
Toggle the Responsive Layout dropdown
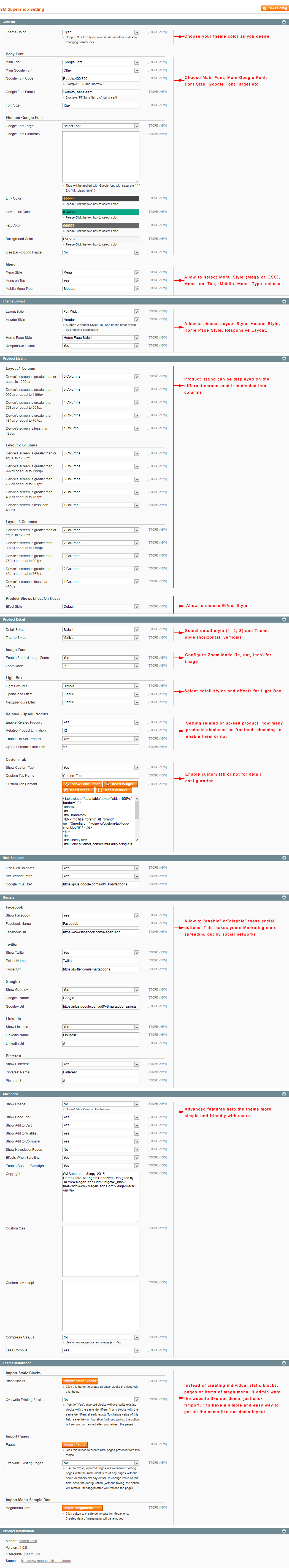tap(101, 346)
